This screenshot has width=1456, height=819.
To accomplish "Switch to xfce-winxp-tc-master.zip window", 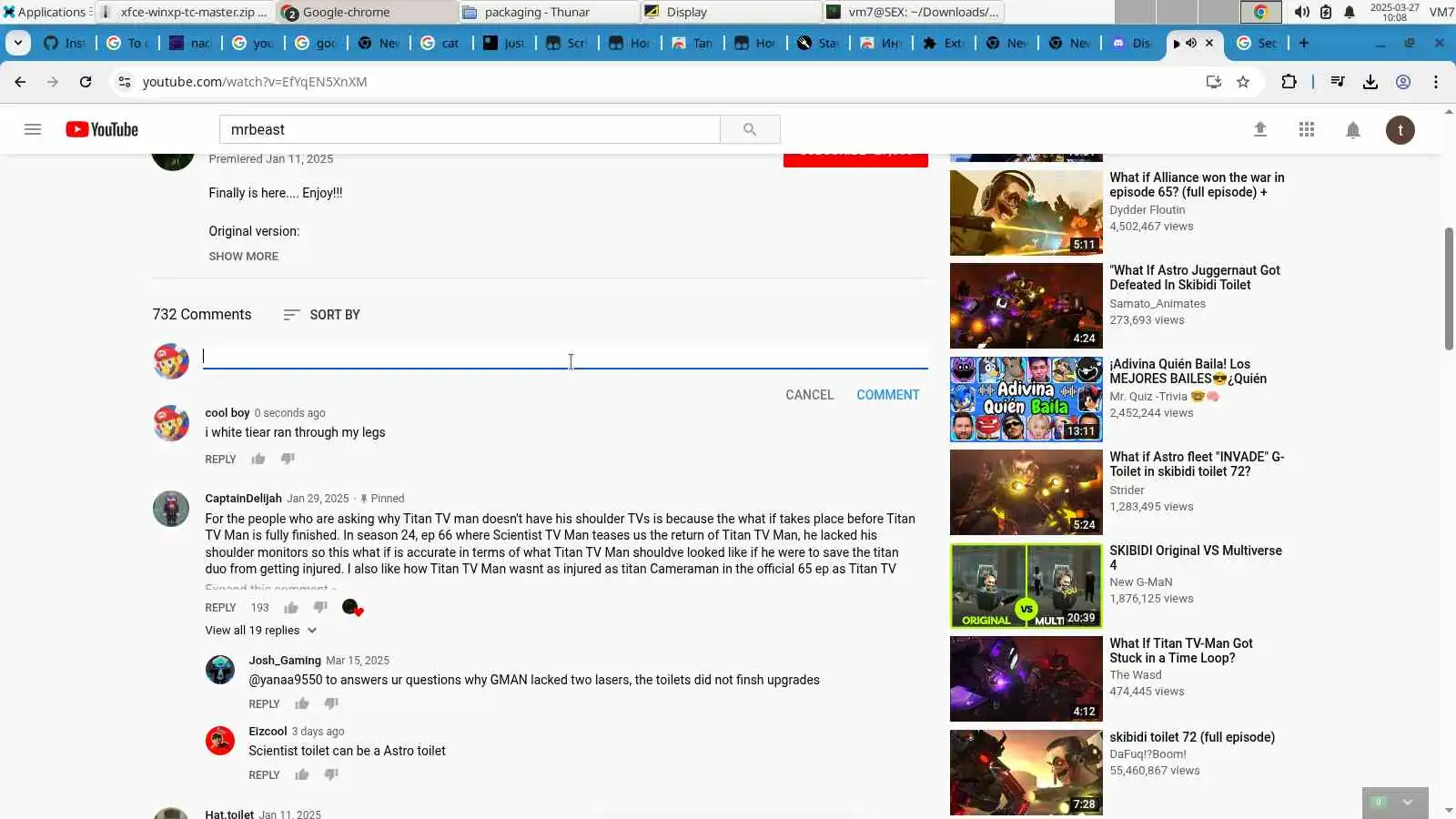I will coord(185,12).
